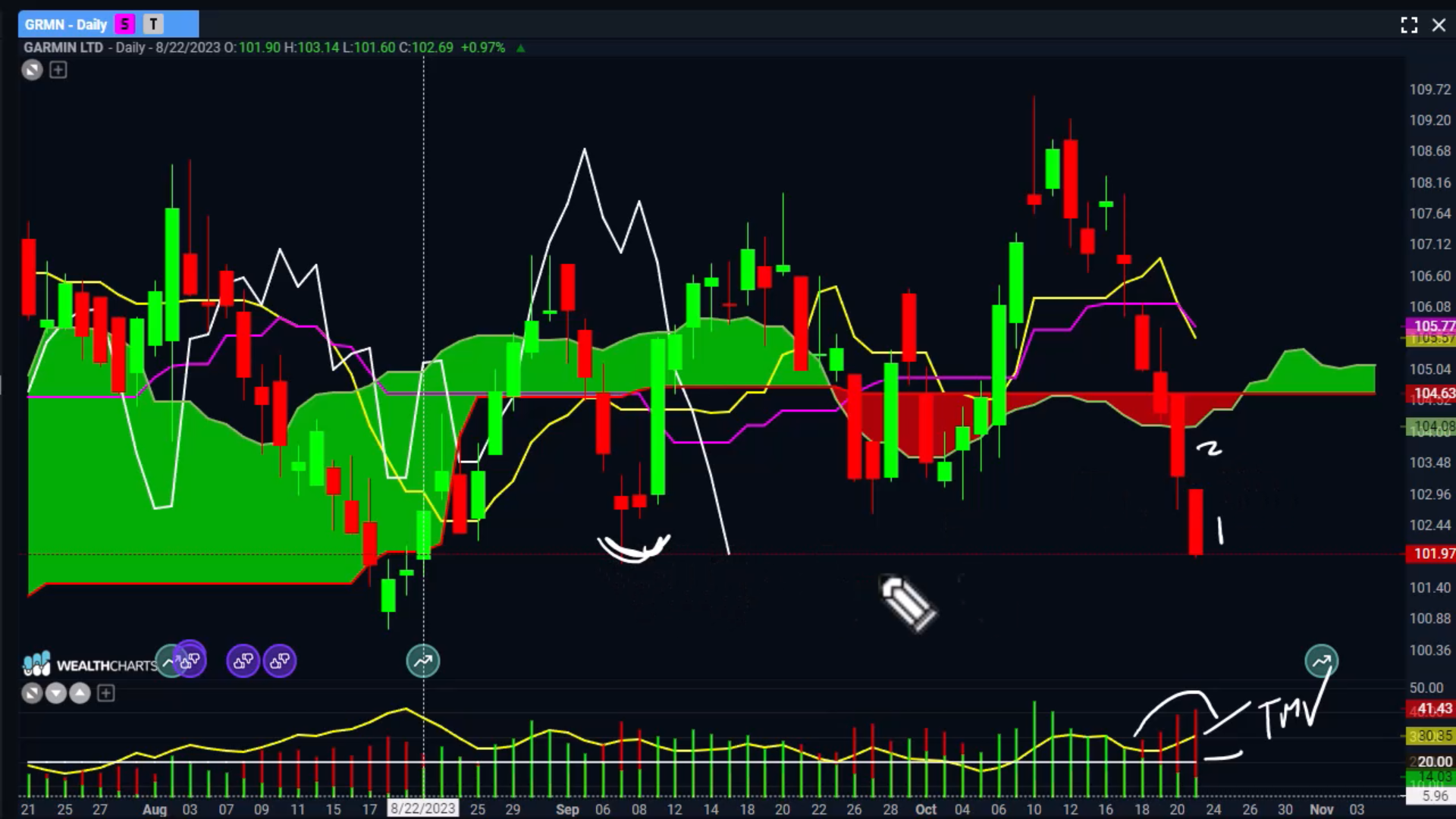Click the magenta S badge on the tab
The width and height of the screenshot is (1456, 819).
[125, 24]
